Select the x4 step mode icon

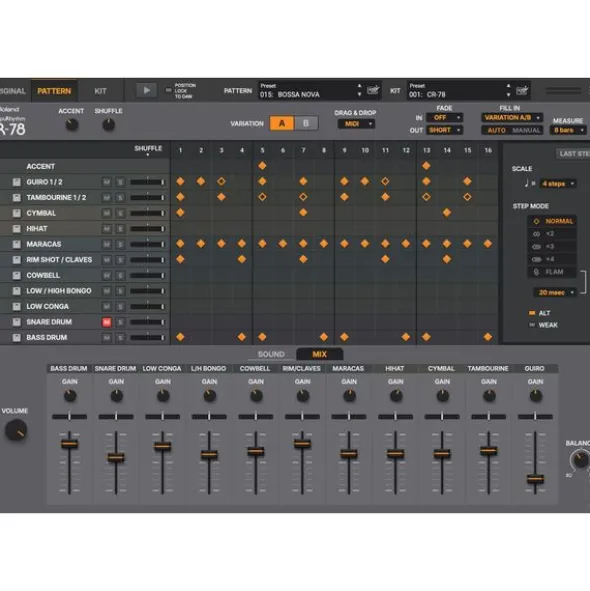pyautogui.click(x=536, y=260)
